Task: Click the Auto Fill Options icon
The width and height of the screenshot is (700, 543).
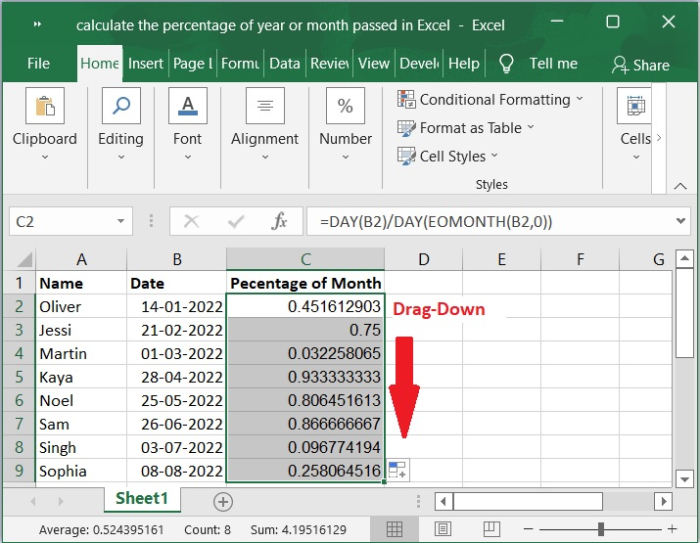Action: point(397,470)
